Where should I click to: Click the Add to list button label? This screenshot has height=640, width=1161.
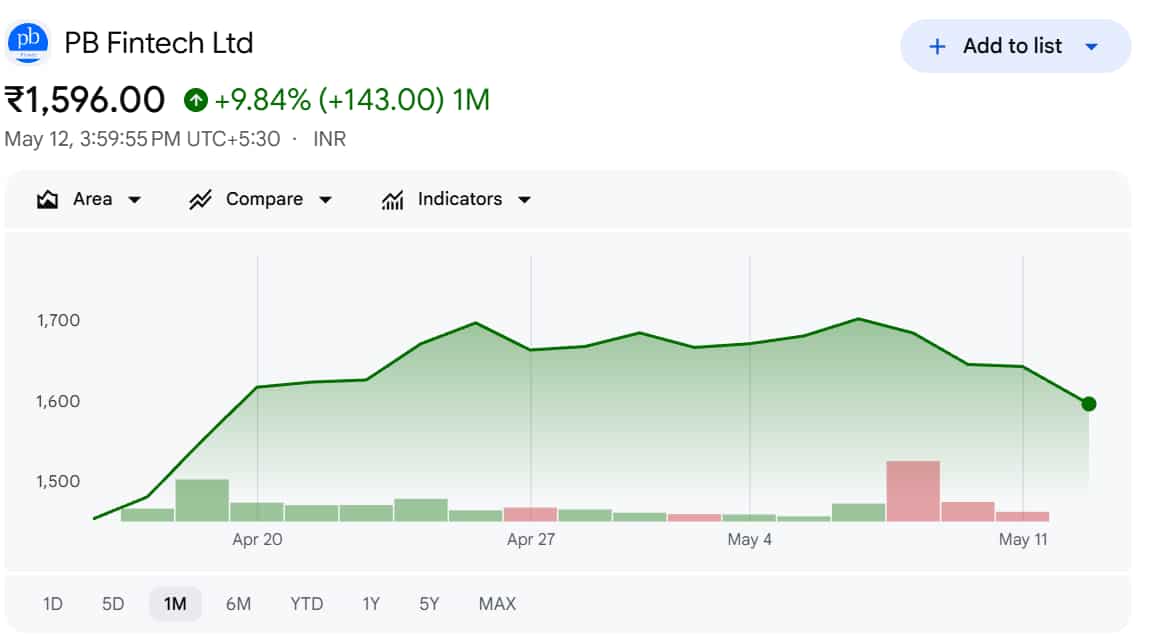coord(1012,46)
